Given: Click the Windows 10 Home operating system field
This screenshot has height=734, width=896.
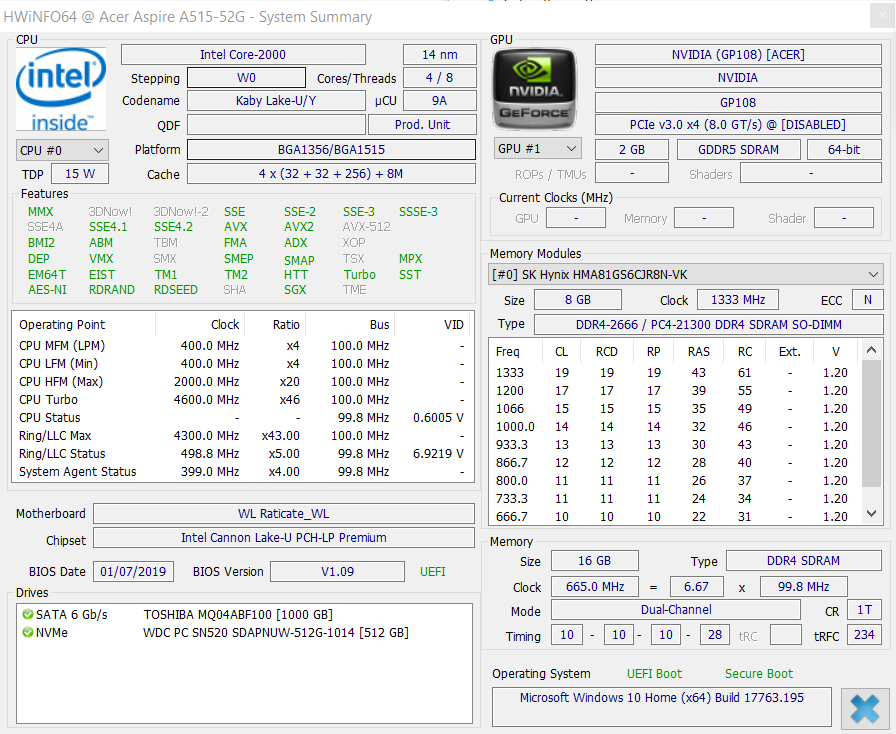Looking at the screenshot, I should pos(662,707).
